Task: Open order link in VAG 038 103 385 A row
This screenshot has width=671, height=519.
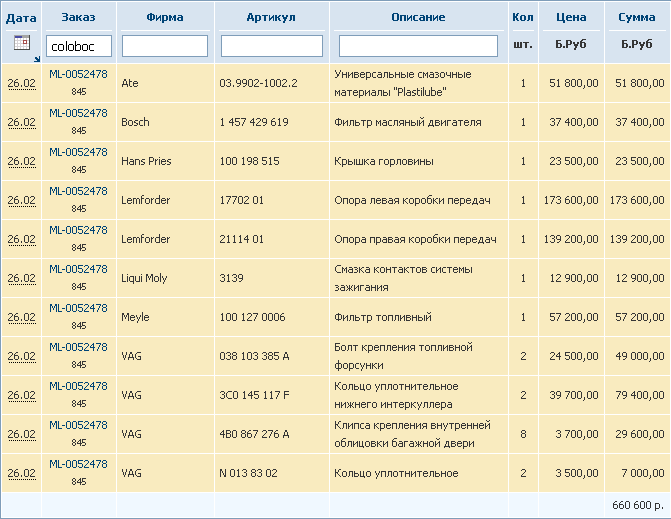Action: pyautogui.click(x=78, y=347)
